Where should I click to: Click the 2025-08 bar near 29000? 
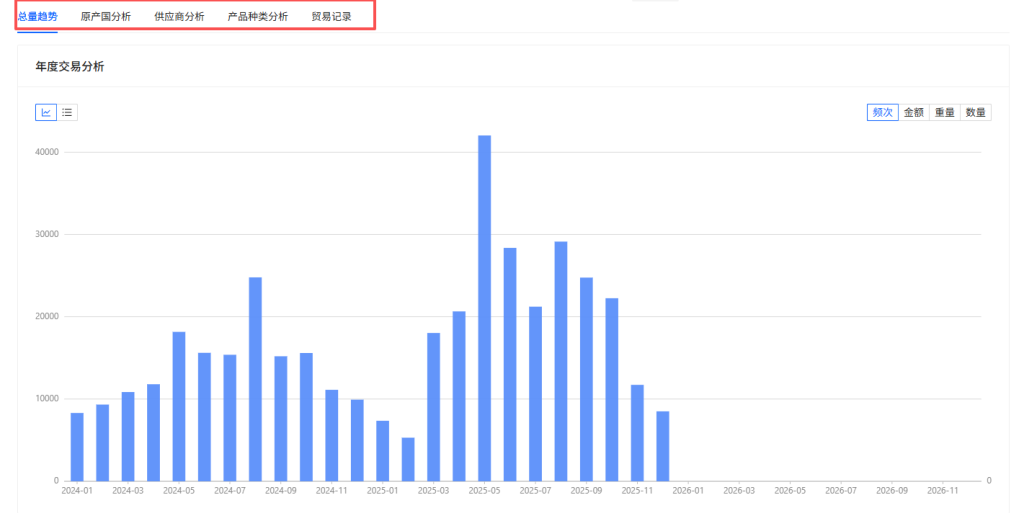[561, 361]
